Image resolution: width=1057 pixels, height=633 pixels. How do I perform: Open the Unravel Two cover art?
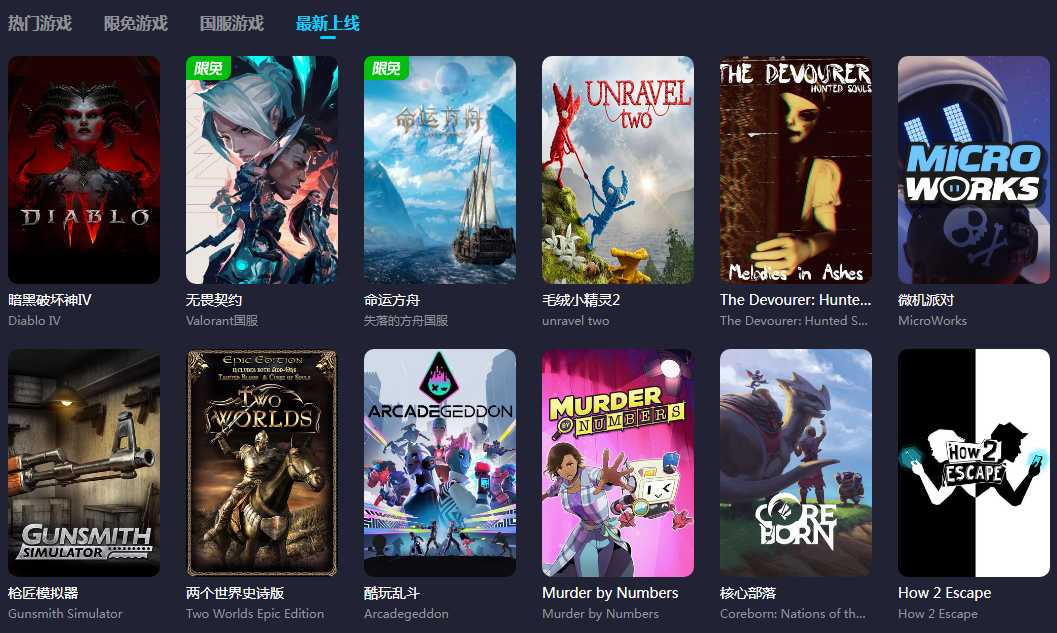tap(618, 170)
